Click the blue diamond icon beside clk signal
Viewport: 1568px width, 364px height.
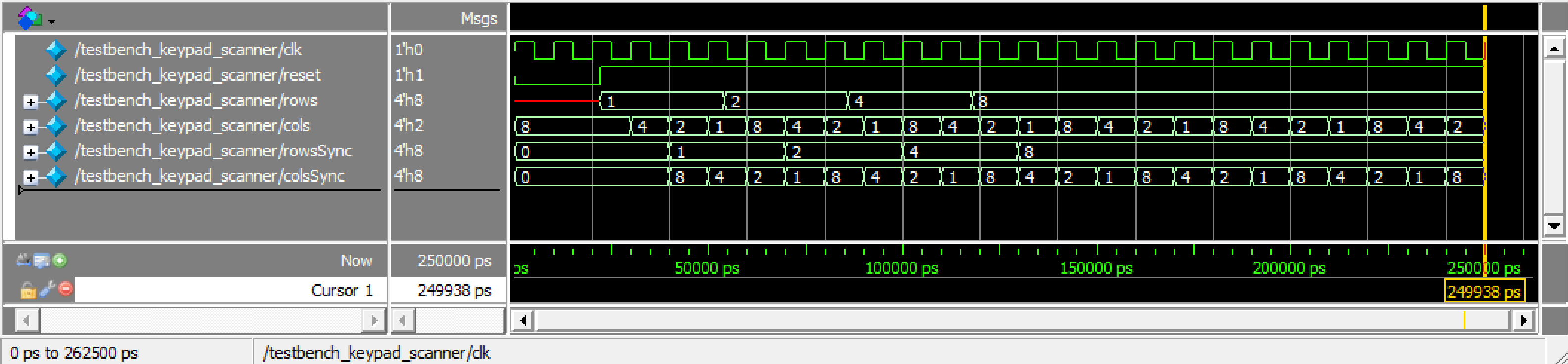click(x=56, y=50)
